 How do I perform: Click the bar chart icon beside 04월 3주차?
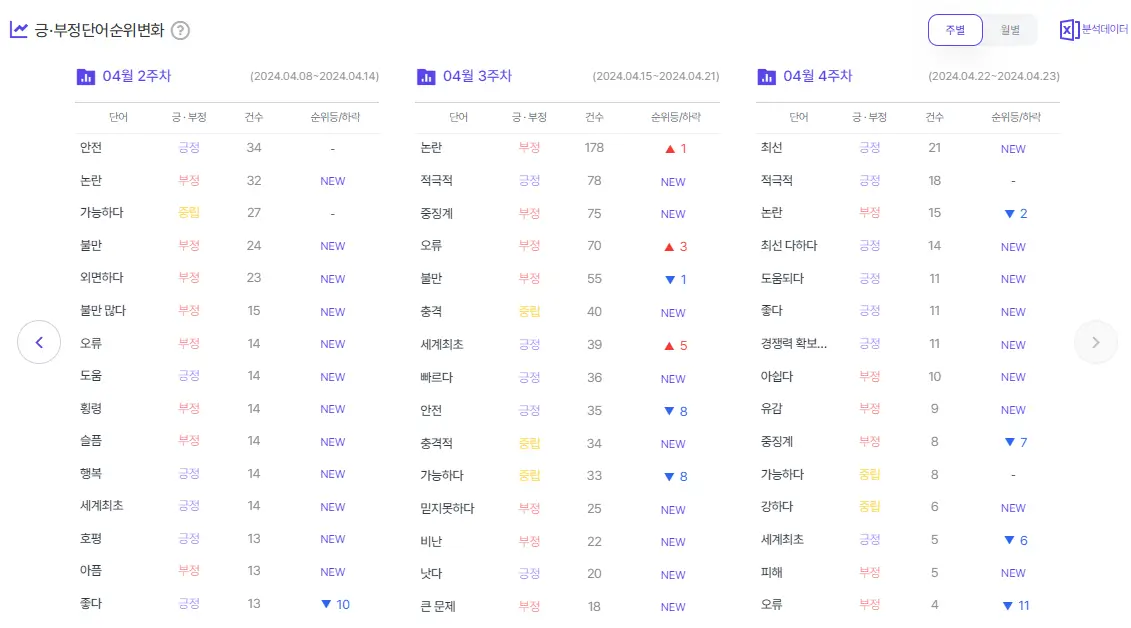pyautogui.click(x=426, y=76)
